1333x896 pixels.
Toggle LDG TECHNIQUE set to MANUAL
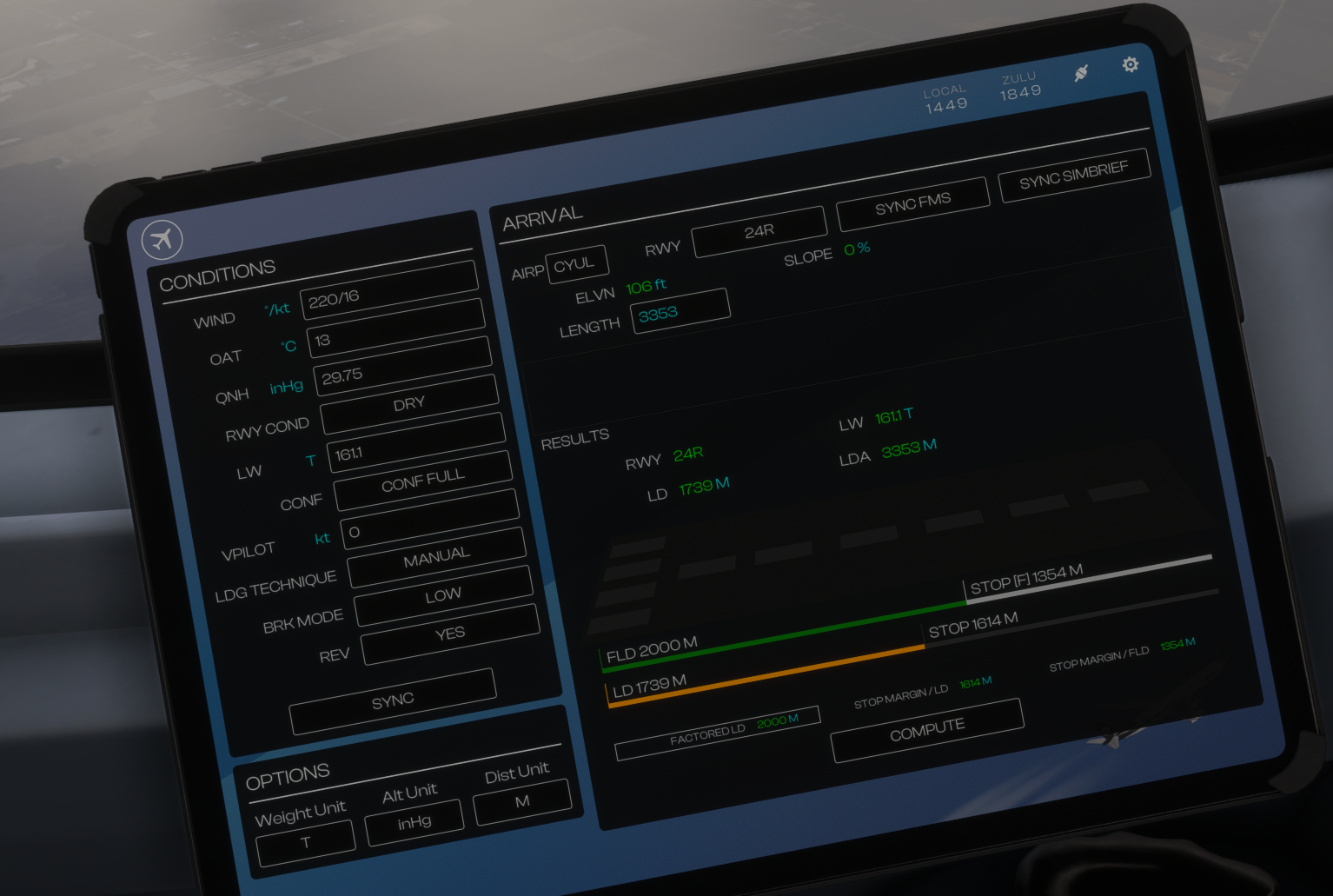click(436, 557)
